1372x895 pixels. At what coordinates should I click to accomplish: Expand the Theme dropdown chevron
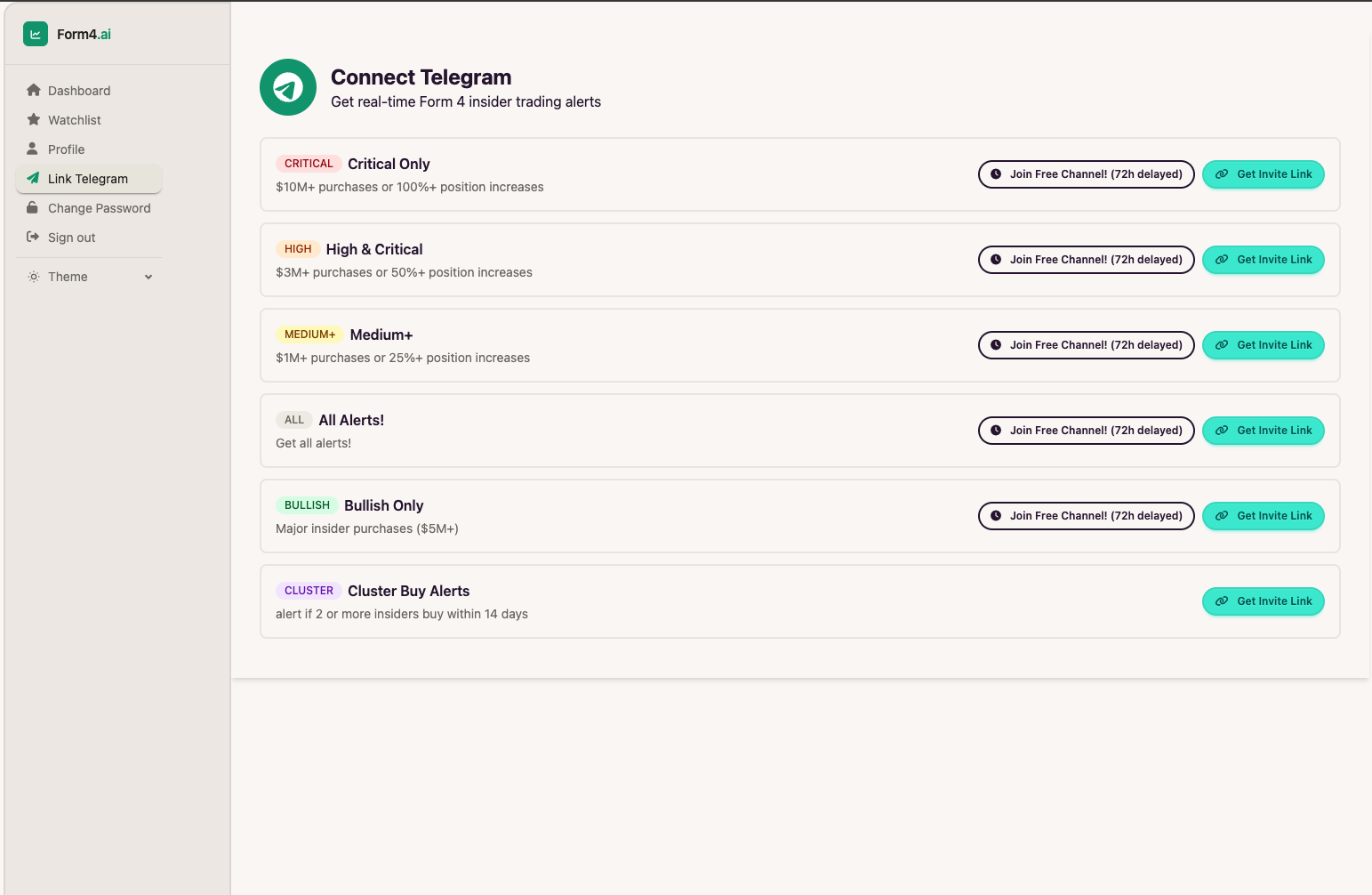pyautogui.click(x=148, y=277)
